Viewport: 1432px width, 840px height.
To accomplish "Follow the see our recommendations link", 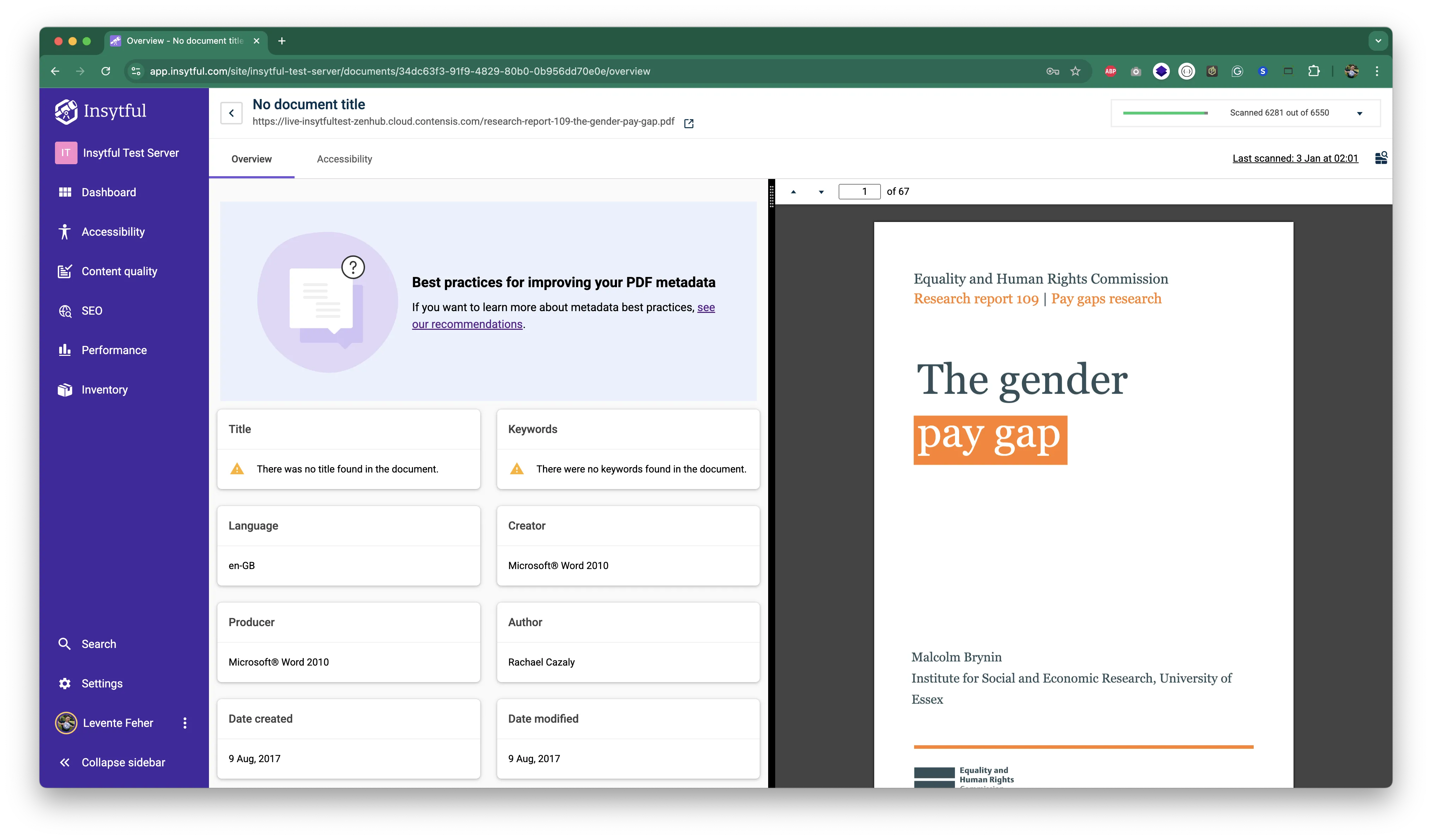I will [467, 324].
